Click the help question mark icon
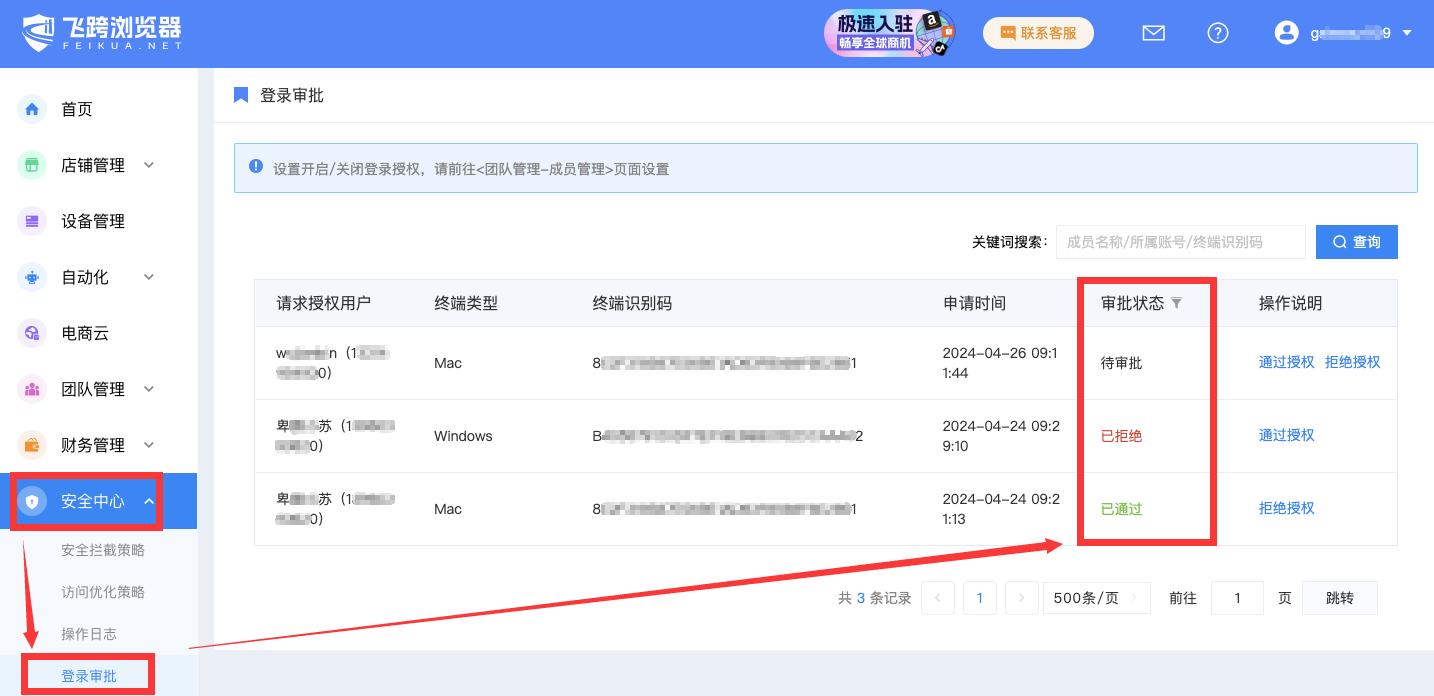Screen dimensions: 1434x696 1217,33
